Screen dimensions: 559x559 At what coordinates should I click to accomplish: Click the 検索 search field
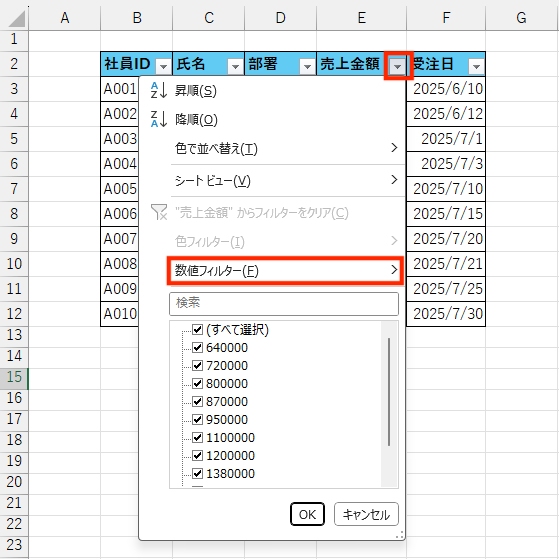tap(284, 304)
